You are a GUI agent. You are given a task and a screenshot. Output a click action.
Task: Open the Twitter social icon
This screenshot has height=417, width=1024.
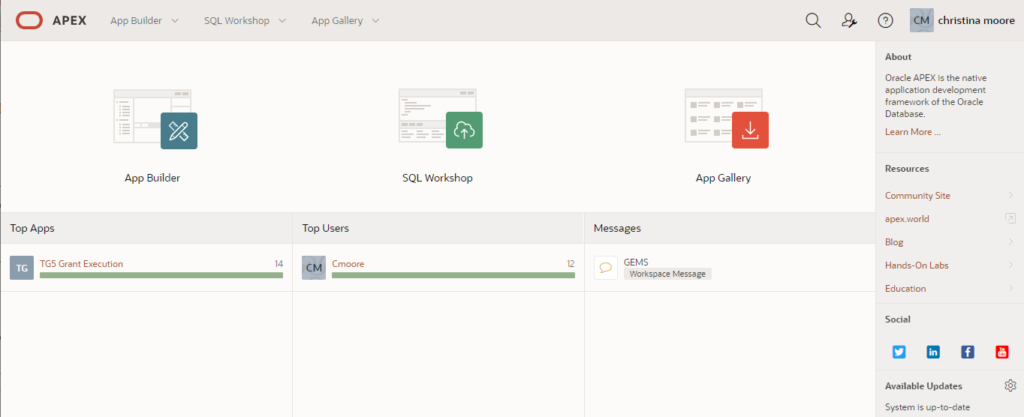tap(899, 352)
